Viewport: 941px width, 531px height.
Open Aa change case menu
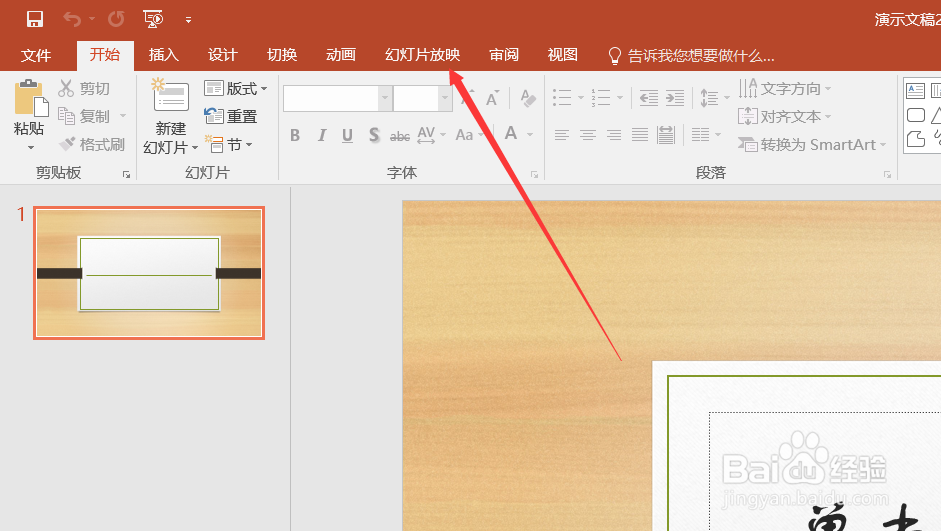[x=470, y=135]
